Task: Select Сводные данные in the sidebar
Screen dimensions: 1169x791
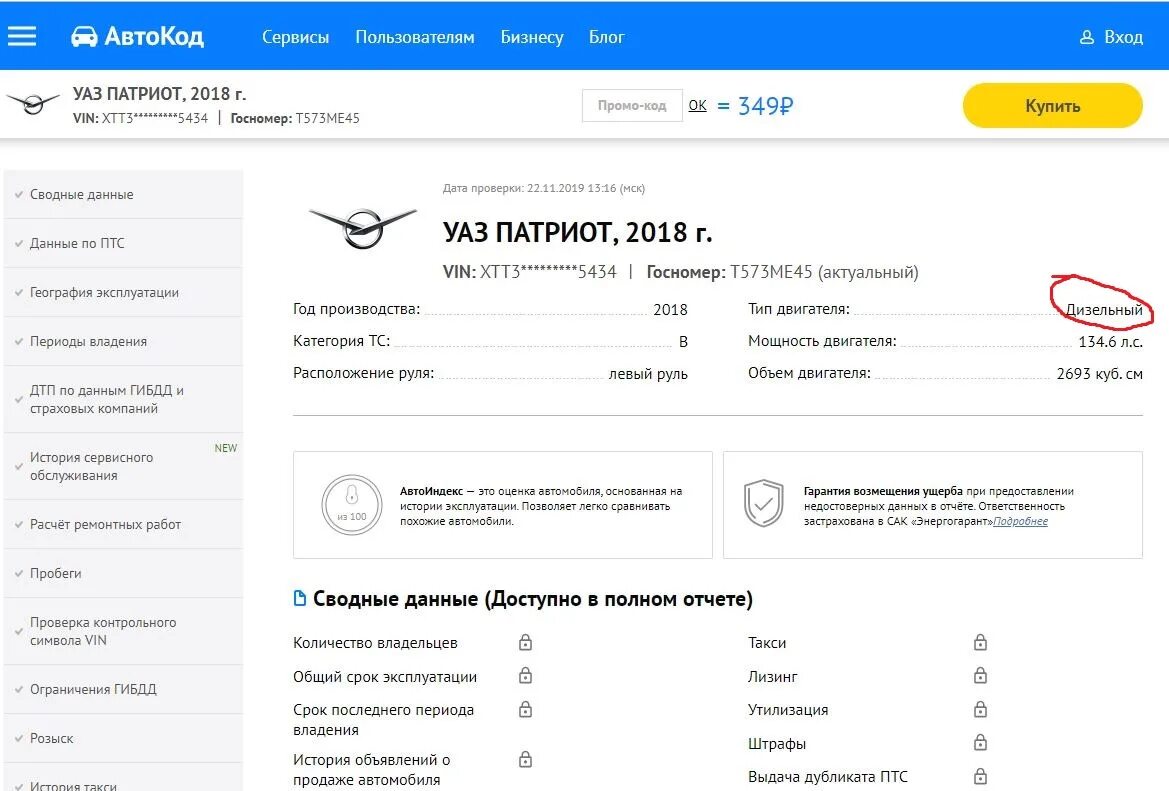Action: pyautogui.click(x=123, y=195)
